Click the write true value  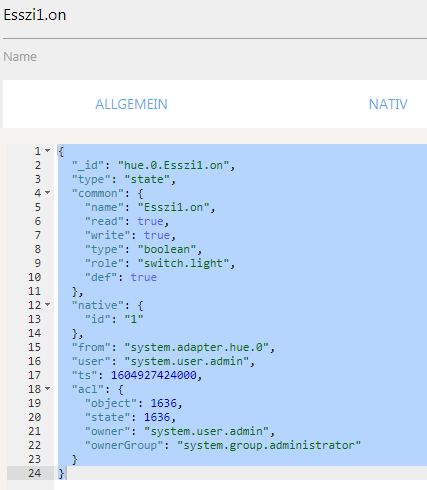157,235
